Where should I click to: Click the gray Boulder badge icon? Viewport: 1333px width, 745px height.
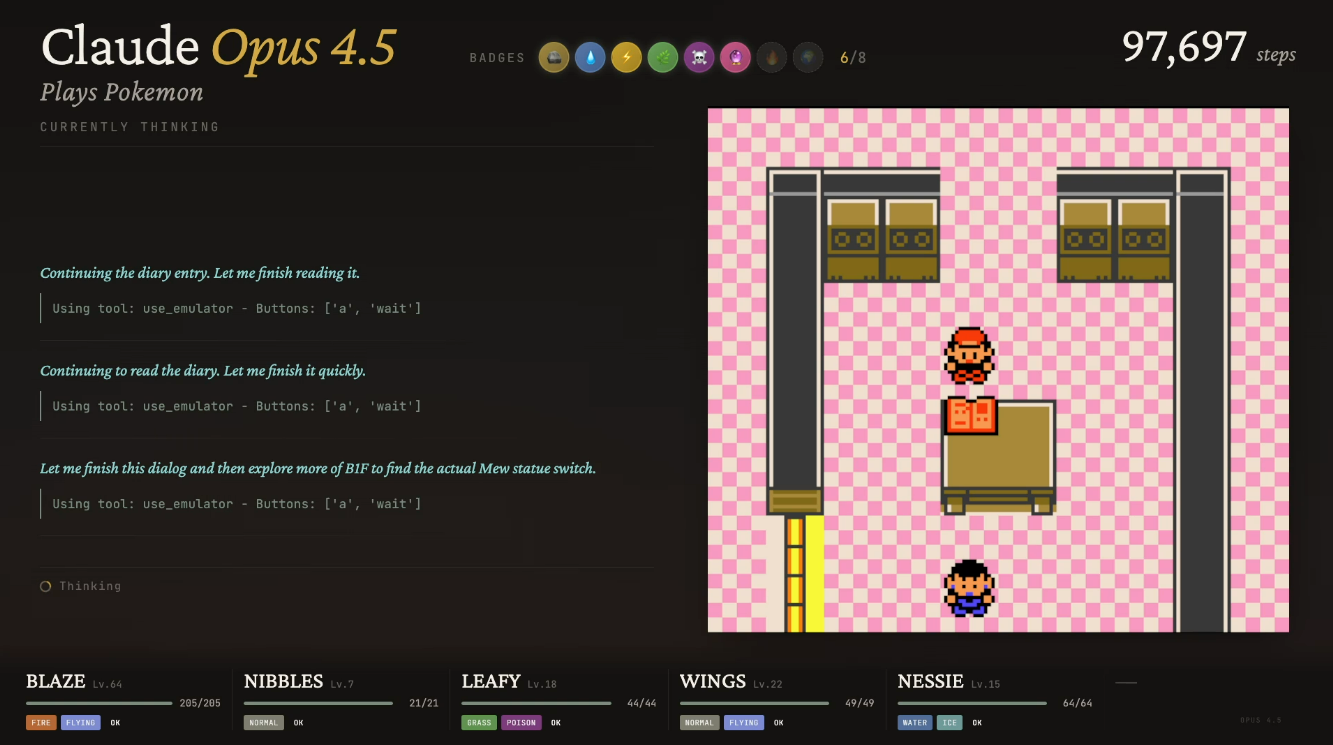tap(553, 58)
